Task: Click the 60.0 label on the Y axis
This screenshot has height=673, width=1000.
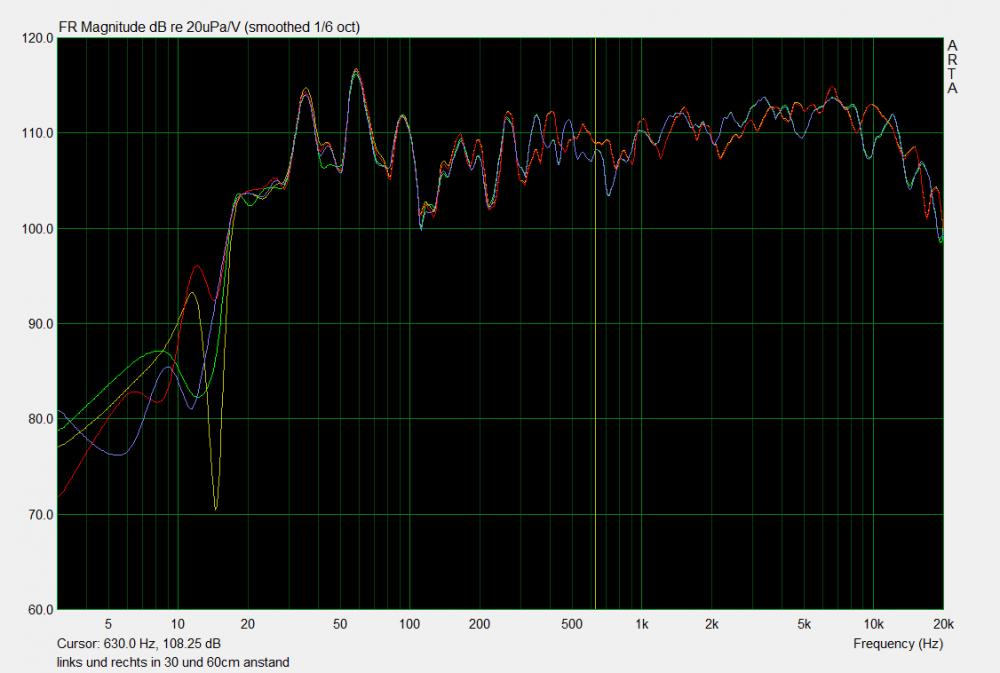Action: [37, 609]
